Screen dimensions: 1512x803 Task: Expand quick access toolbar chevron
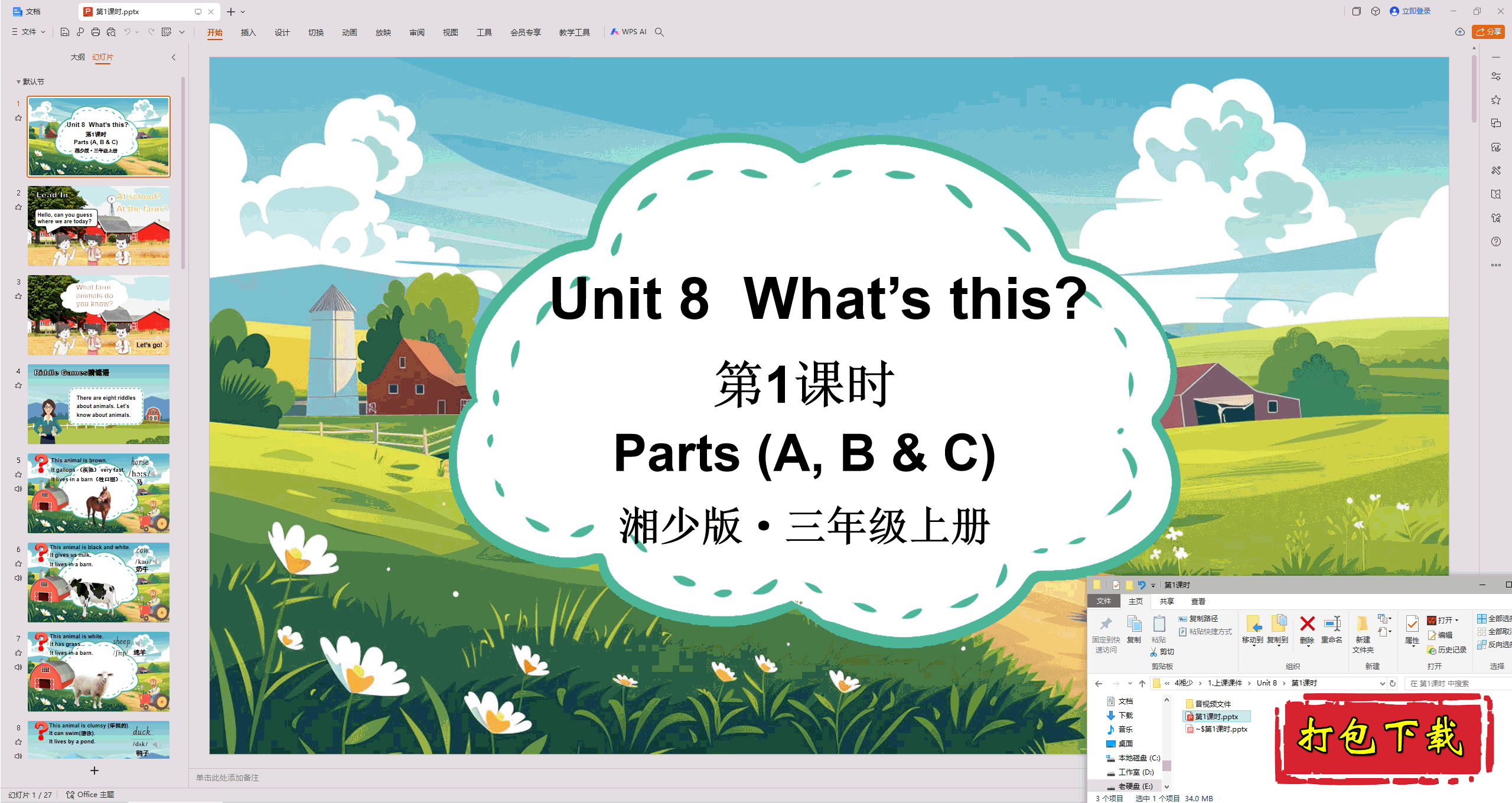pos(182,32)
